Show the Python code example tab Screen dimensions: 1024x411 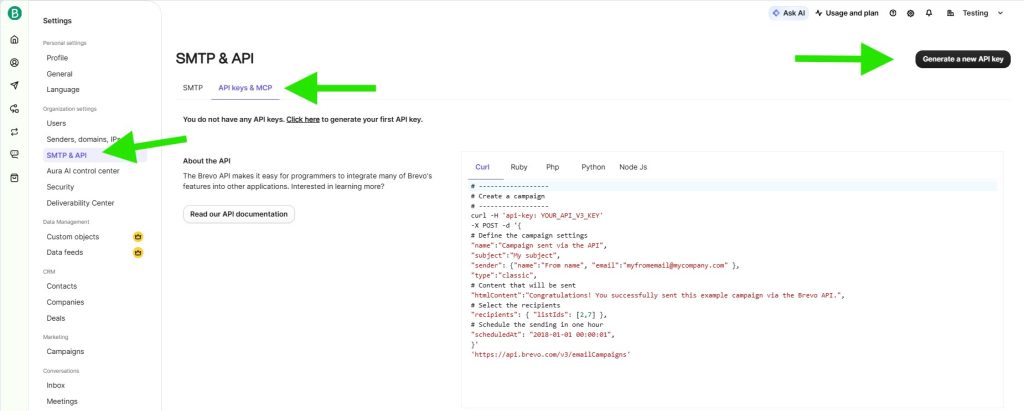(593, 167)
